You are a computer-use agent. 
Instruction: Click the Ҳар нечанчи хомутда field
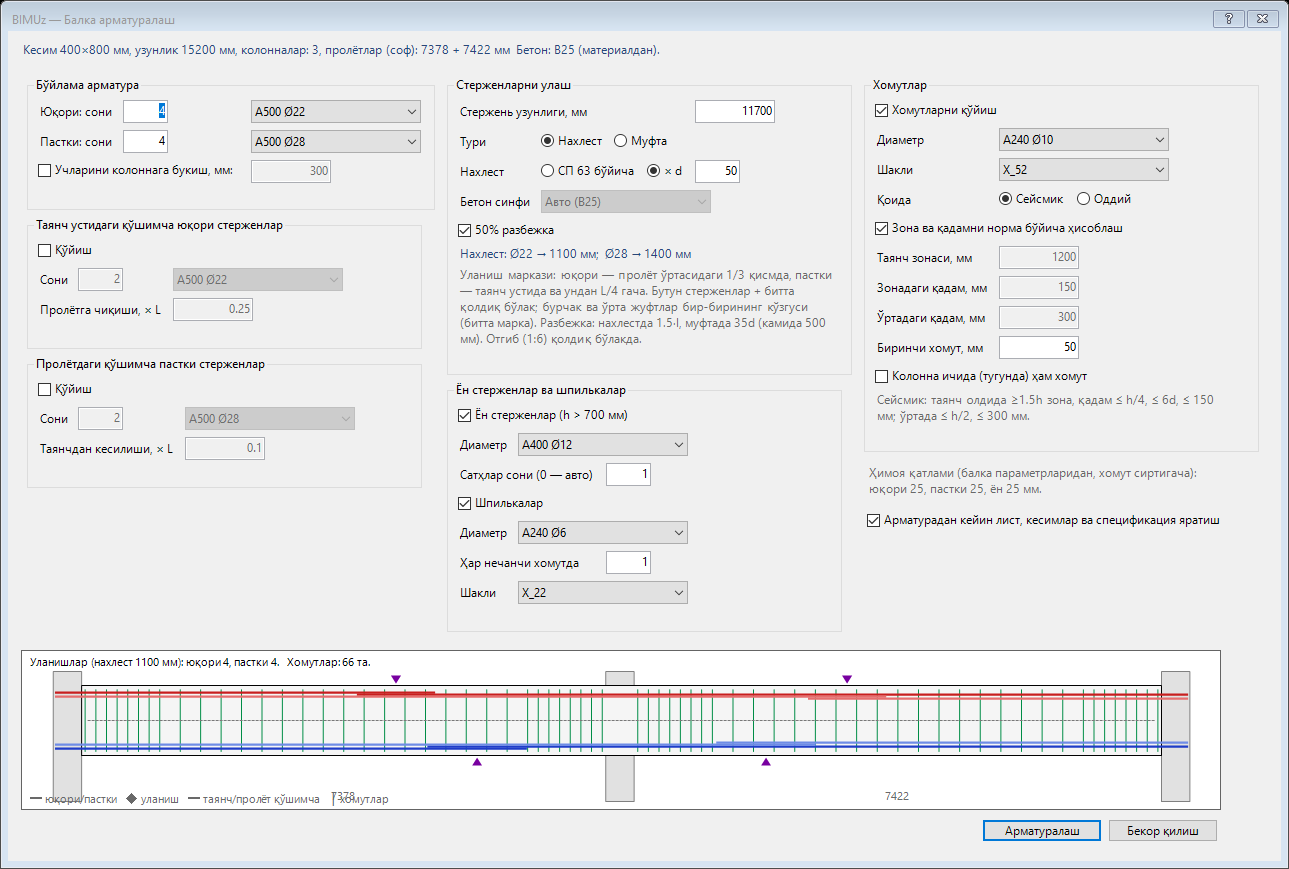tap(628, 563)
